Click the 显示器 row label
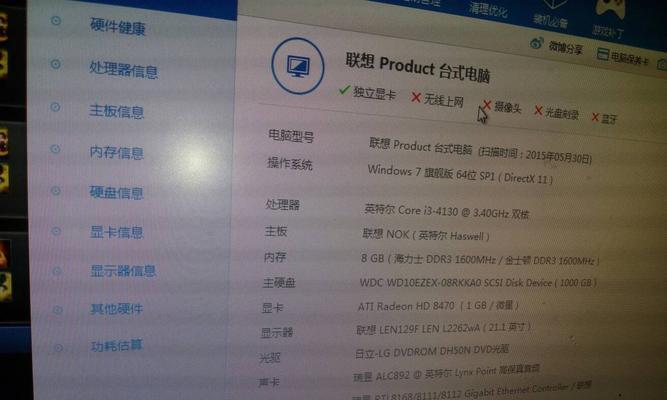The height and width of the screenshot is (400, 667). tap(277, 332)
